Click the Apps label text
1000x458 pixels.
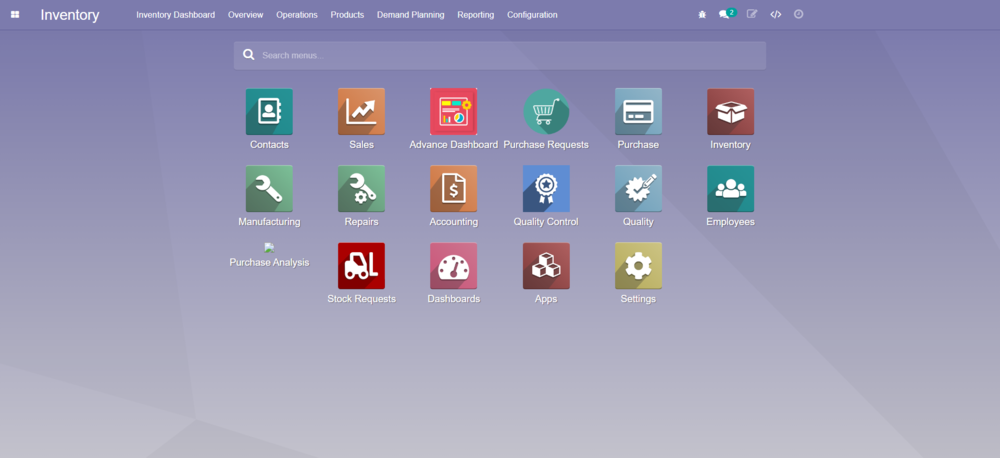(546, 299)
